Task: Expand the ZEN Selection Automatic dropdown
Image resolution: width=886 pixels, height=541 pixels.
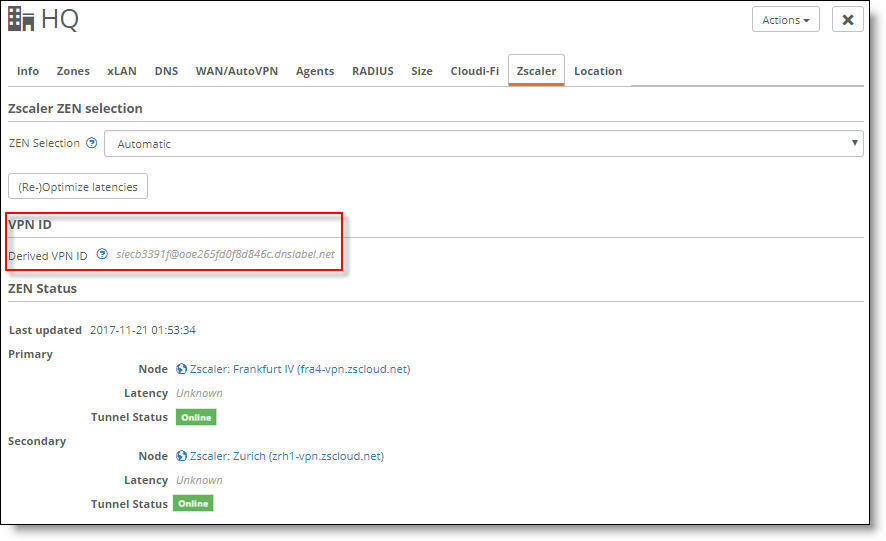Action: (x=484, y=144)
